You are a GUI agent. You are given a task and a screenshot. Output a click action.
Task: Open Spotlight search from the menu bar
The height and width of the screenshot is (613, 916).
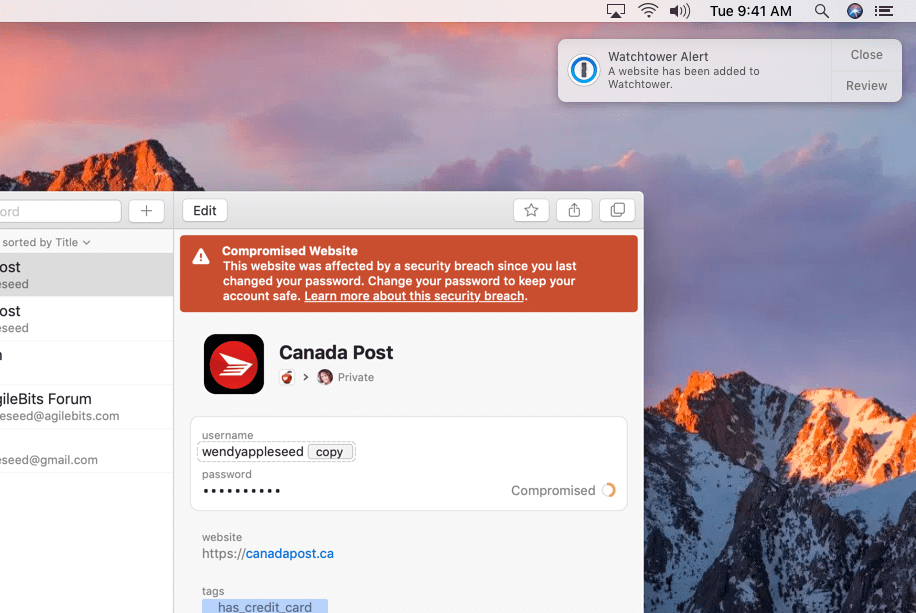pyautogui.click(x=821, y=11)
